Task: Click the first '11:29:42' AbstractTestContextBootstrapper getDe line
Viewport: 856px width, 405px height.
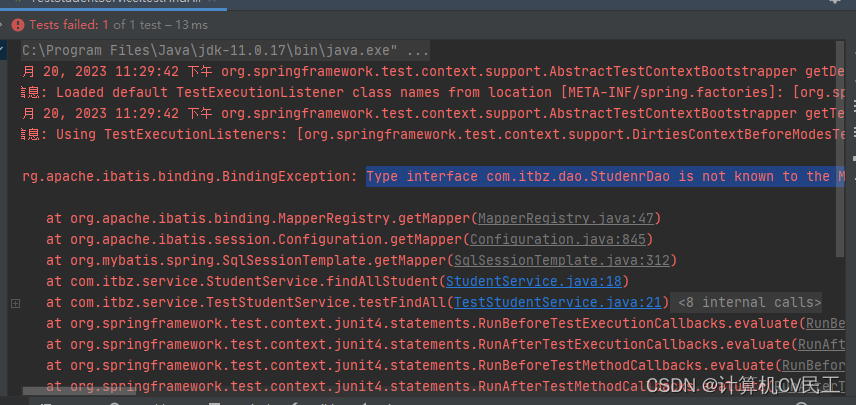Action: 433,71
